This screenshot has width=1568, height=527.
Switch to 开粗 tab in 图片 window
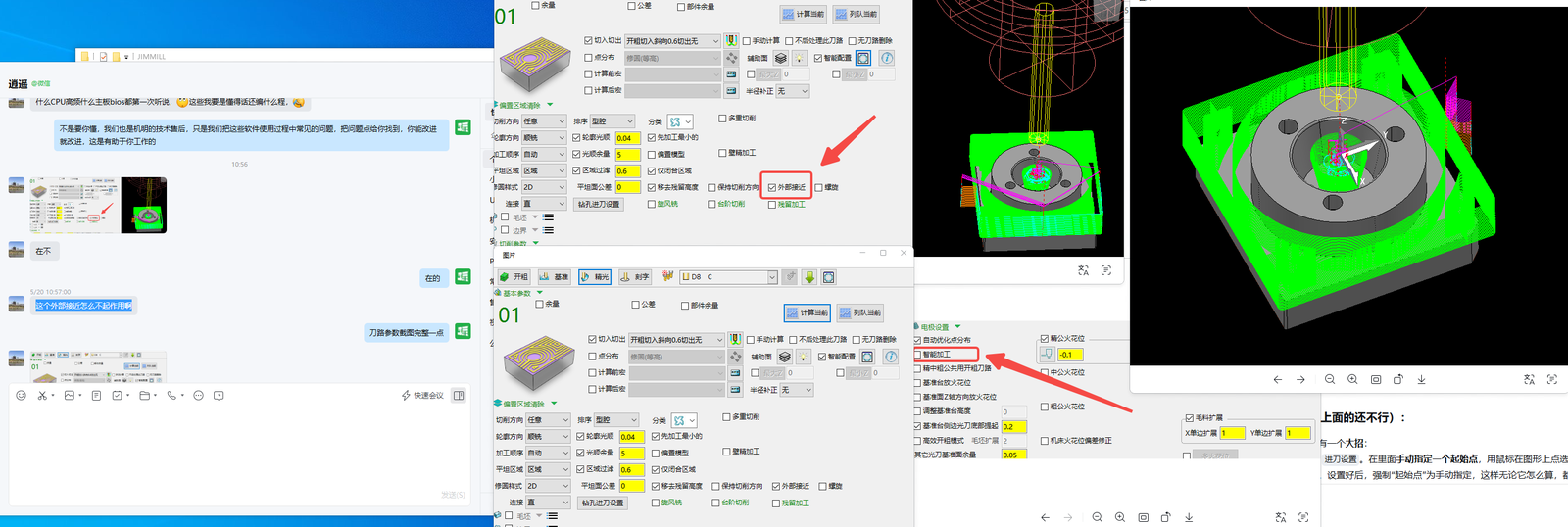click(514, 277)
